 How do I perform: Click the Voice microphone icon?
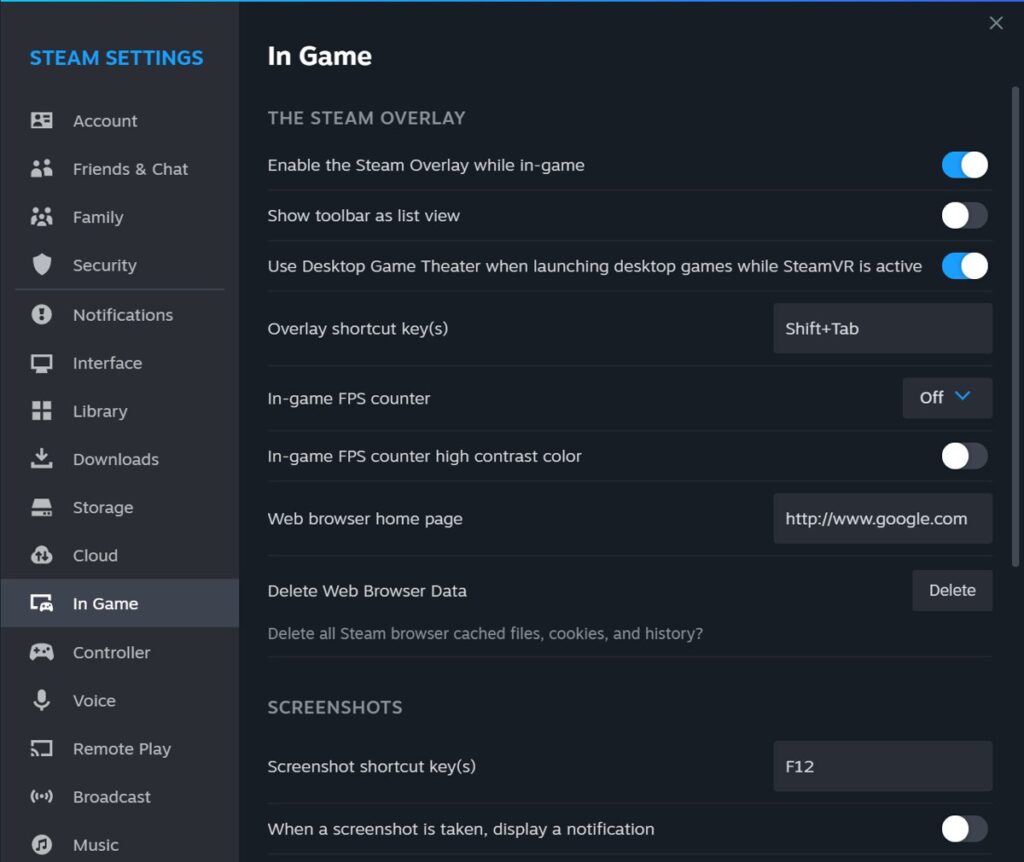(42, 700)
